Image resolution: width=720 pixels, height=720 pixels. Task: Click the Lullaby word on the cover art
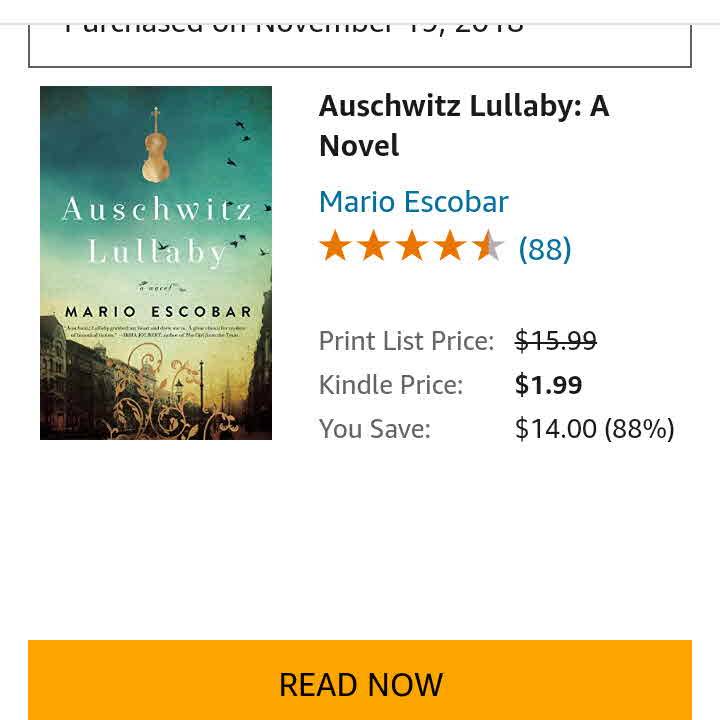(156, 251)
